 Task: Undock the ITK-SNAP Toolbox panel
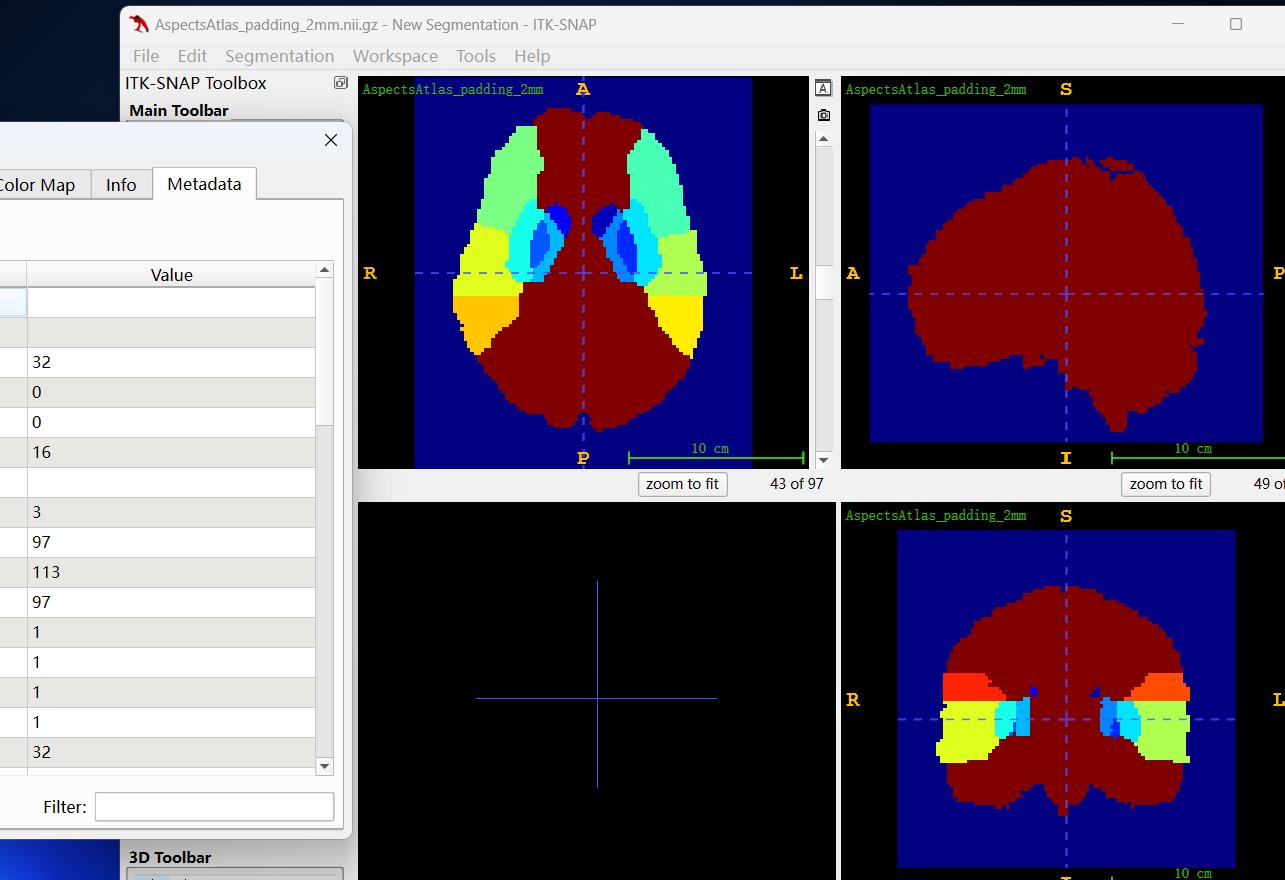[341, 83]
